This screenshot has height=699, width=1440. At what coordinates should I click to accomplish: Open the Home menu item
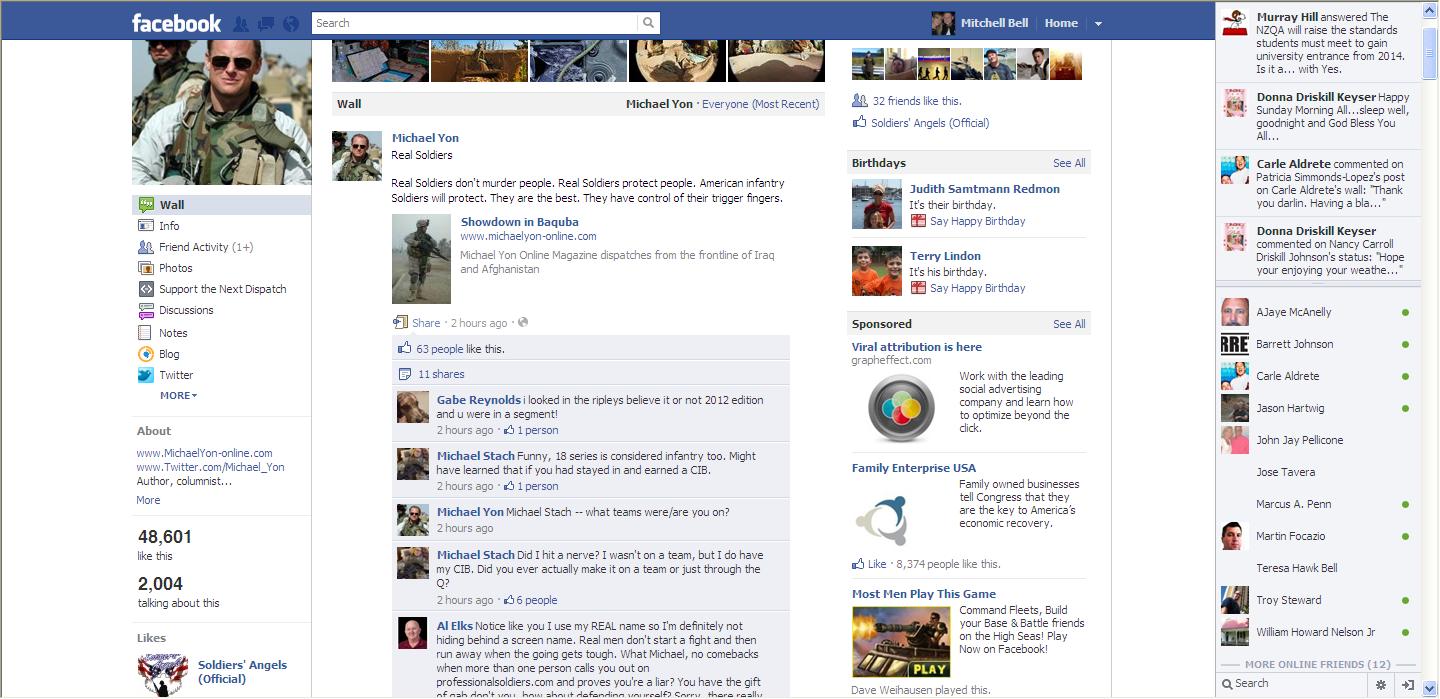pos(1061,23)
